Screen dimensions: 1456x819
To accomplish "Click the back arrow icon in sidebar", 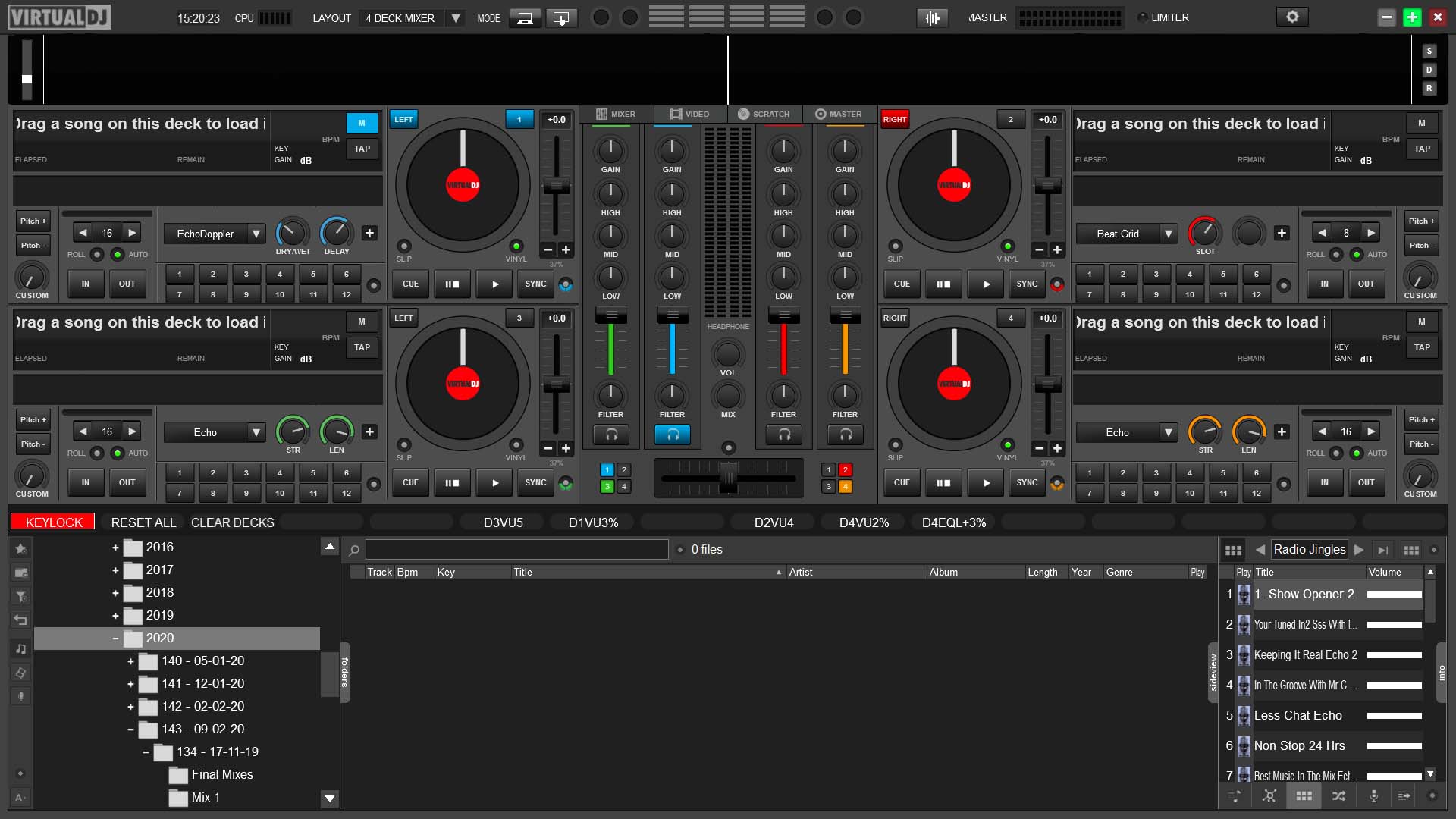I will pyautogui.click(x=21, y=620).
